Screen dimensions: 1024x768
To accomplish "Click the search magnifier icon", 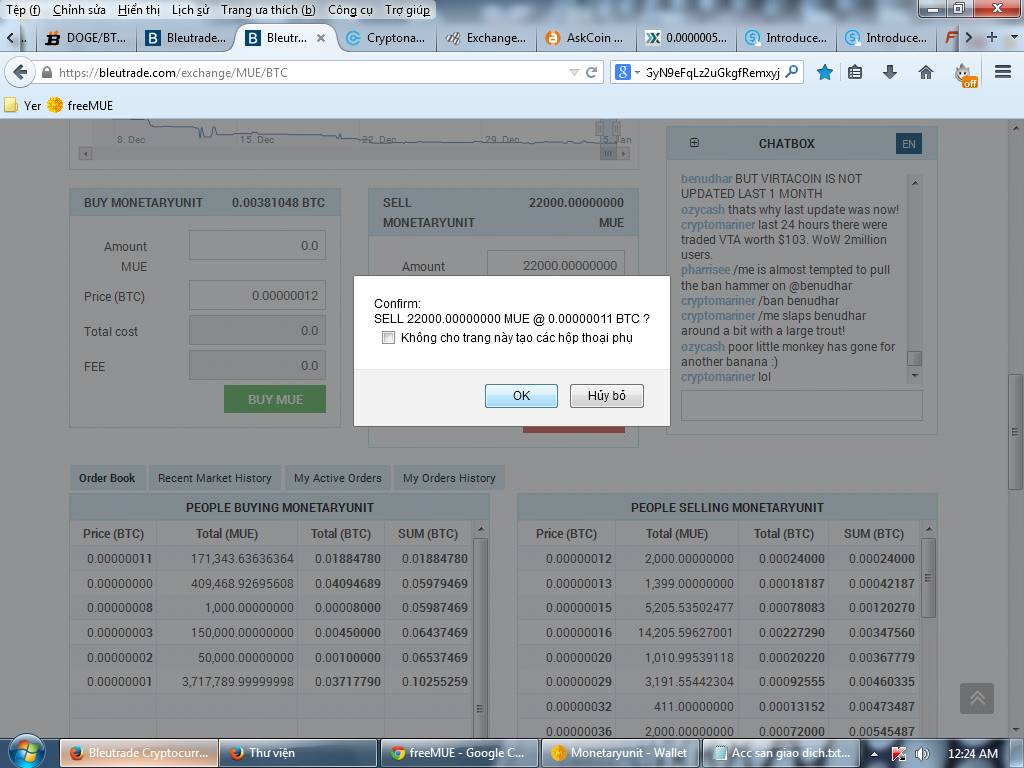I will tap(792, 72).
